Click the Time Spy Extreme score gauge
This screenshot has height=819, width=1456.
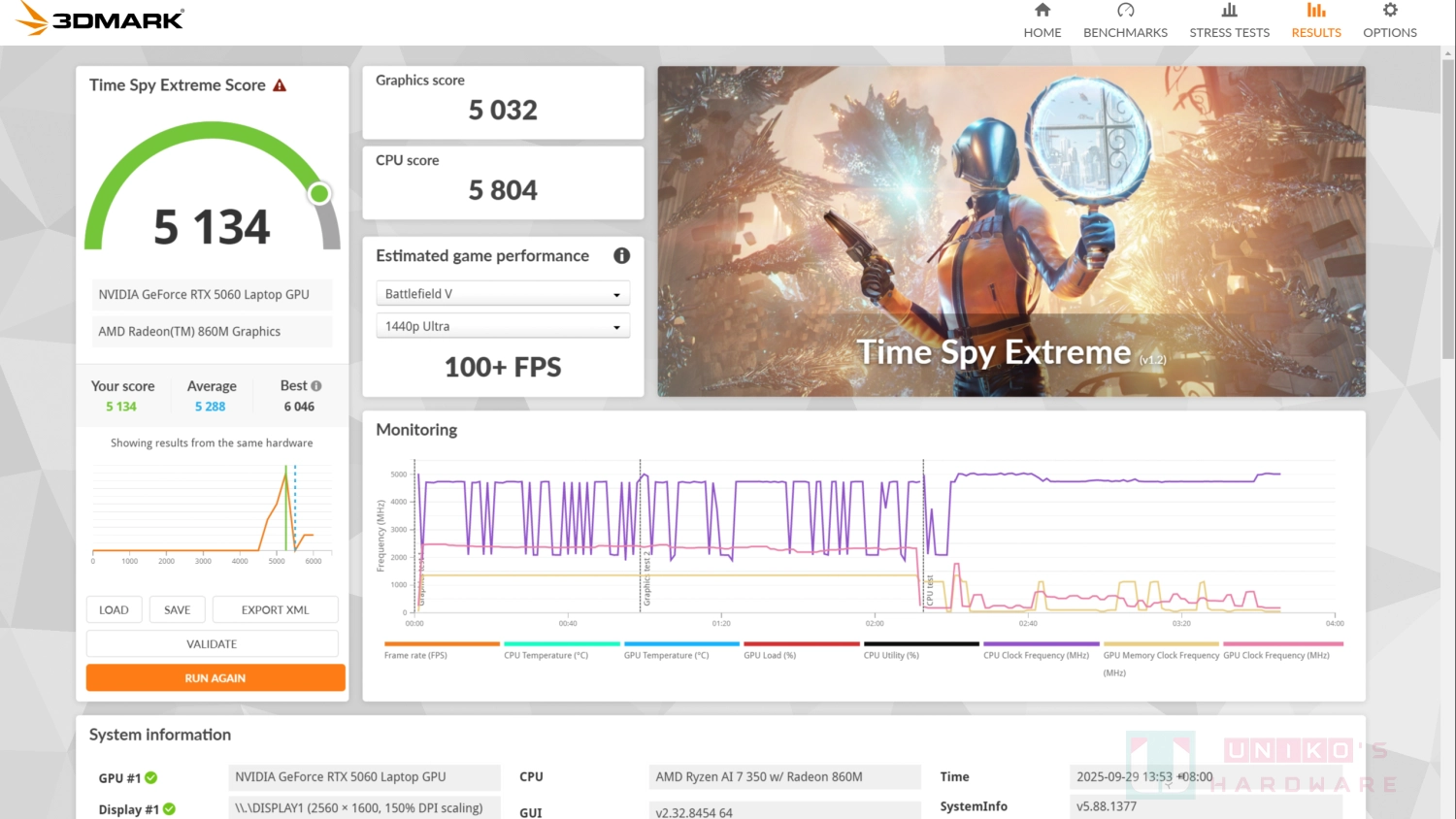point(212,186)
